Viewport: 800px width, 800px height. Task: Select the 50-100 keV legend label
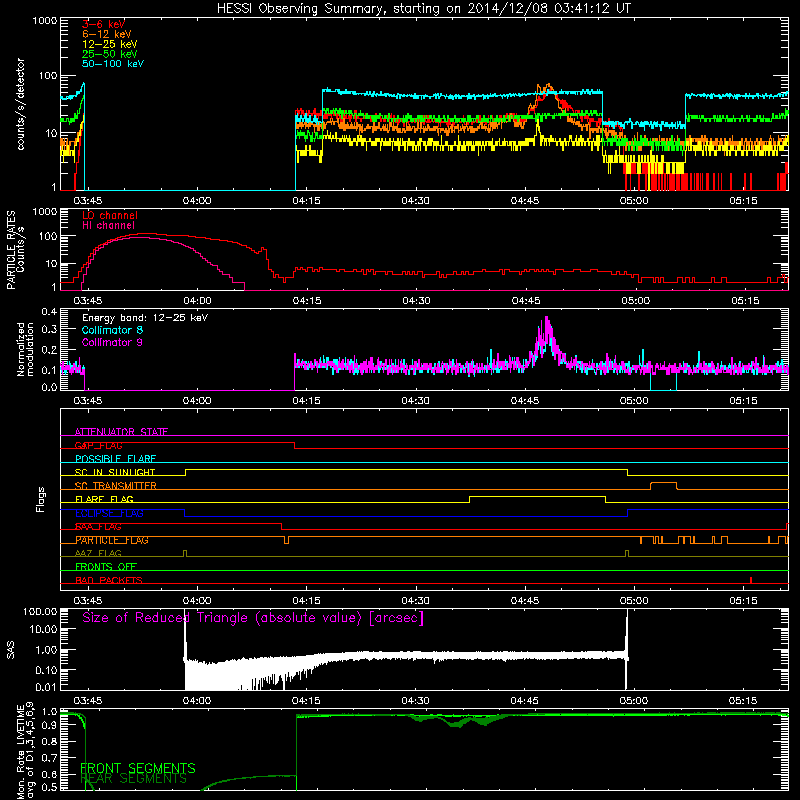click(x=112, y=64)
